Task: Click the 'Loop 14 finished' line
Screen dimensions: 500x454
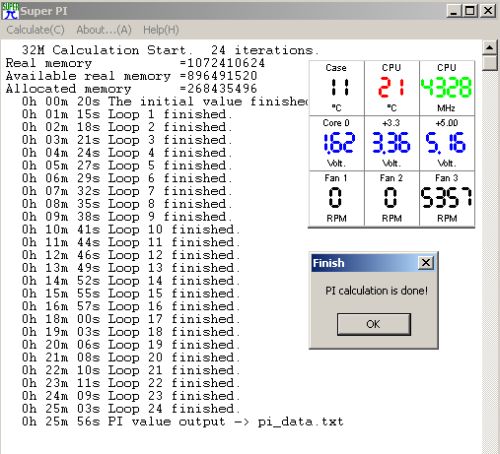Action: (x=131, y=281)
